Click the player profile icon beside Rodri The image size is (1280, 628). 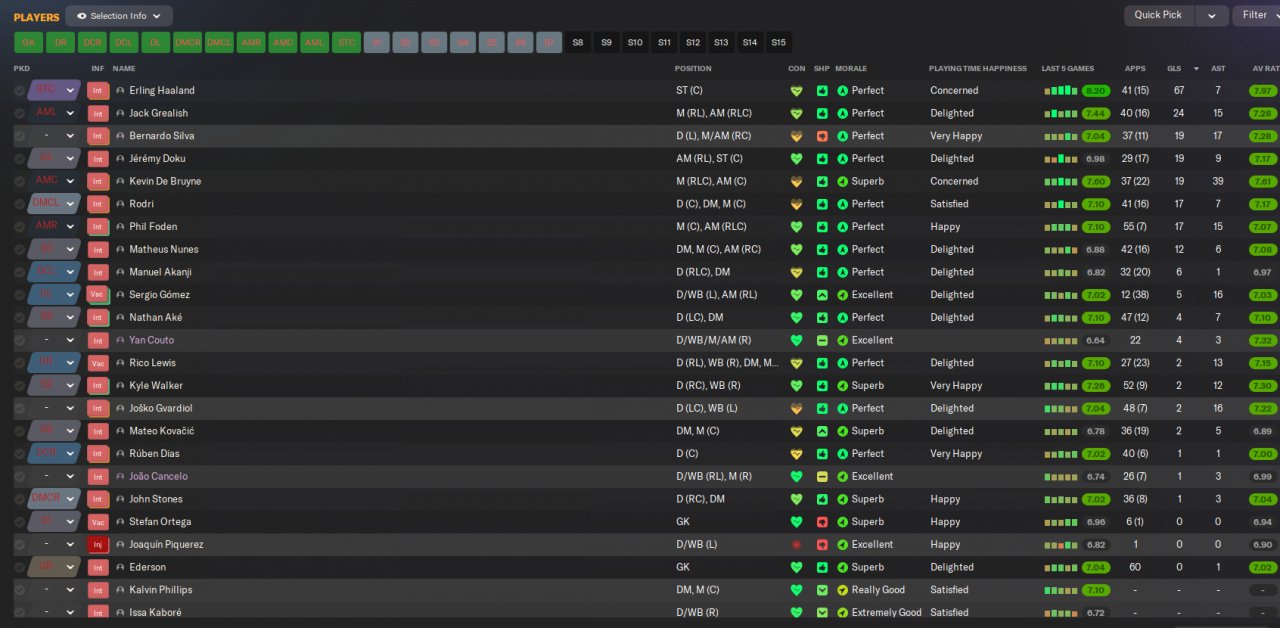tap(121, 204)
